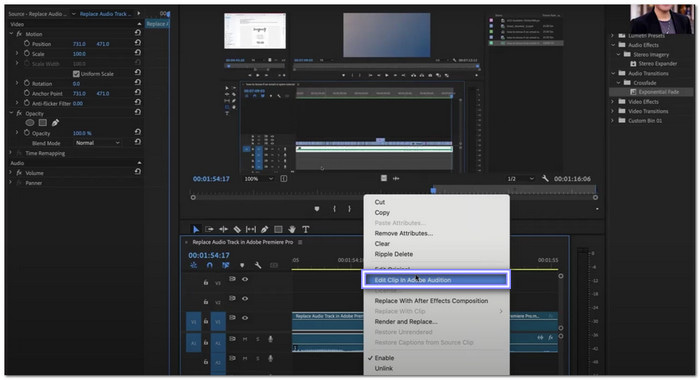Lock track V3
Screen dimensions: 700x380
click(206, 282)
